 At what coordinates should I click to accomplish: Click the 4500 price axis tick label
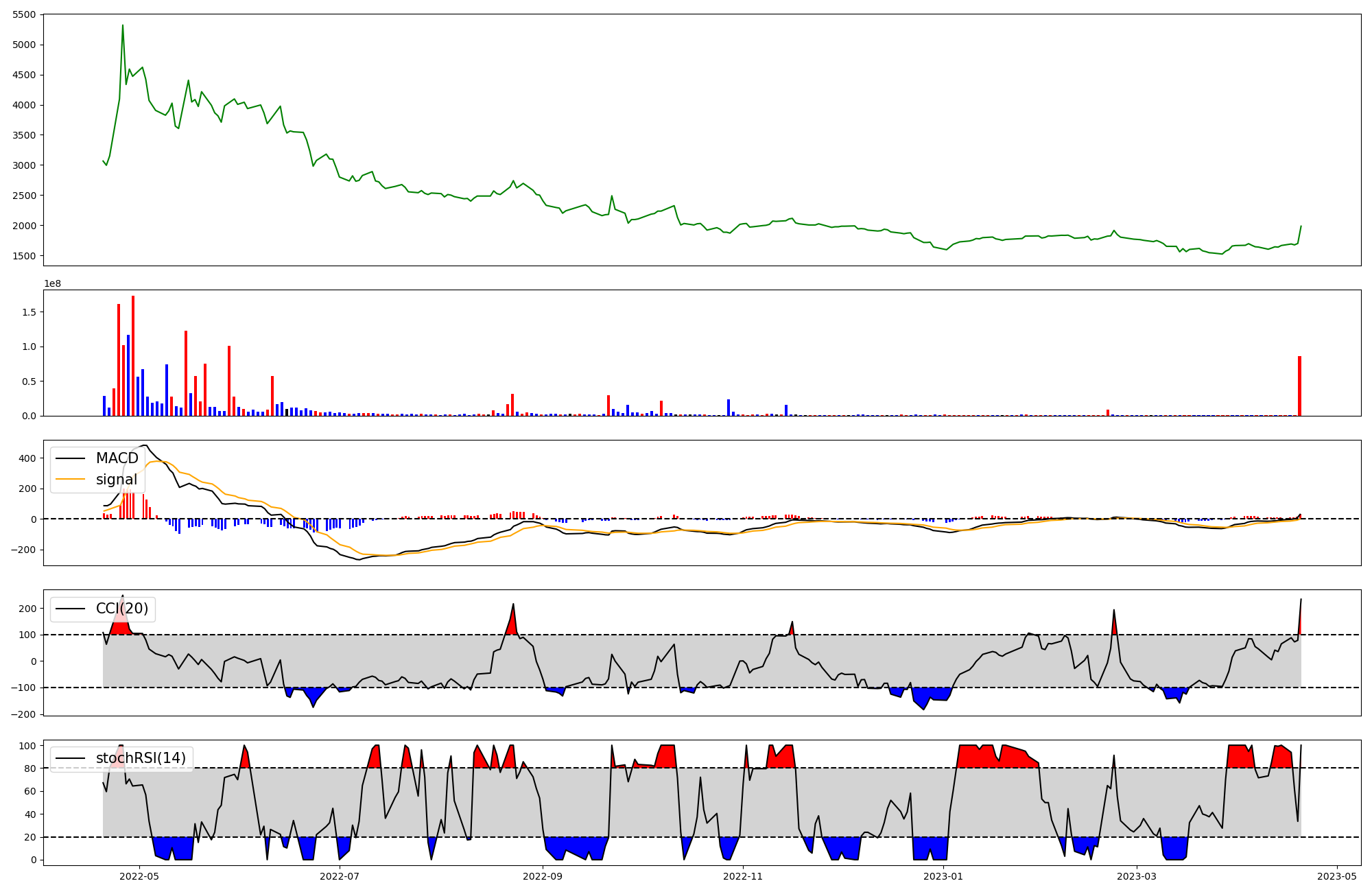coord(25,75)
